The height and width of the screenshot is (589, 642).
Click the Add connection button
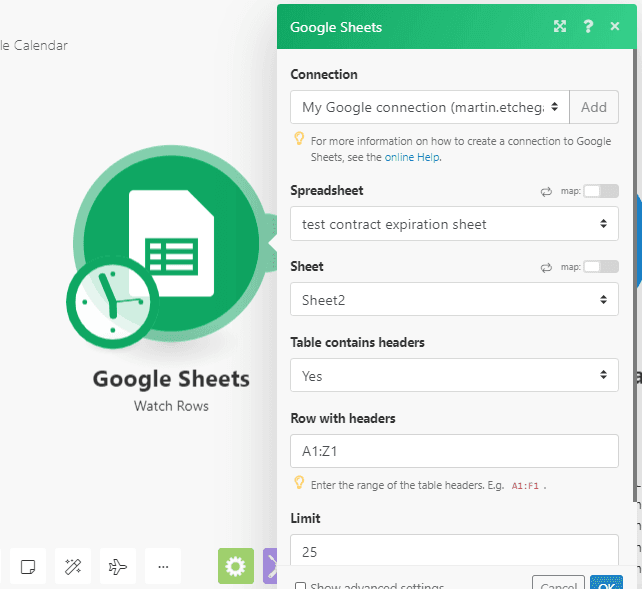pyautogui.click(x=594, y=107)
